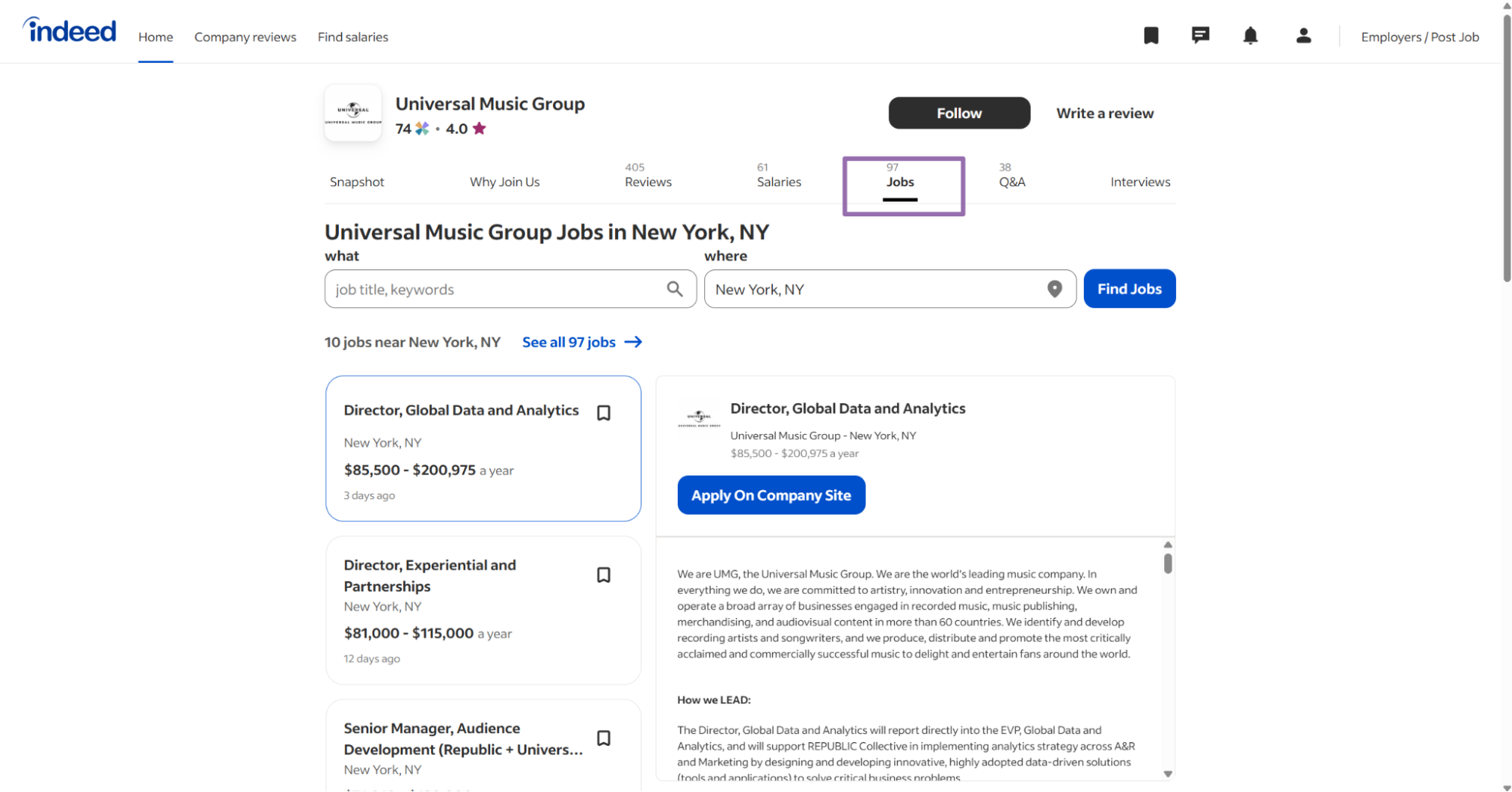
Task: Switch to the 61 Salaries tab
Action: (x=779, y=175)
